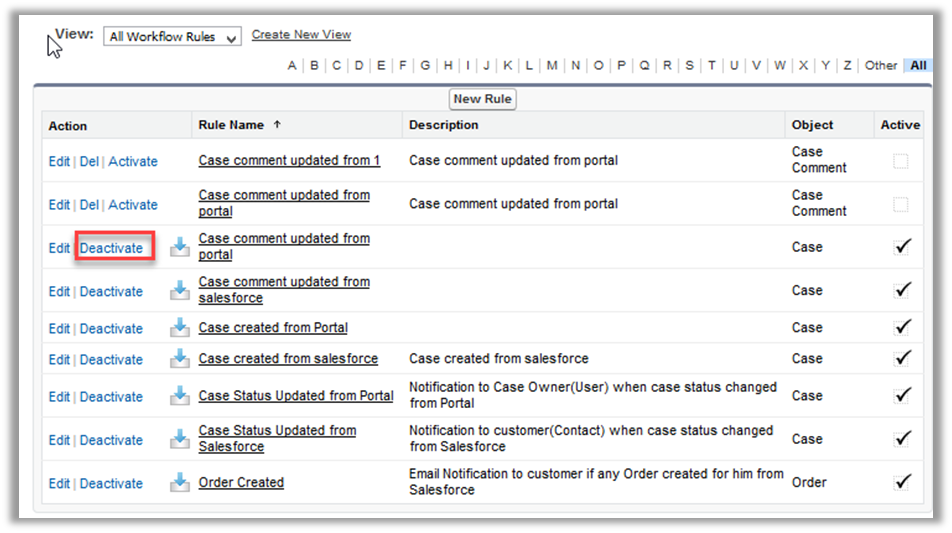Viewport: 952px width, 533px height.
Task: Click Del link for Case comment updated from 1
Action: click(89, 161)
